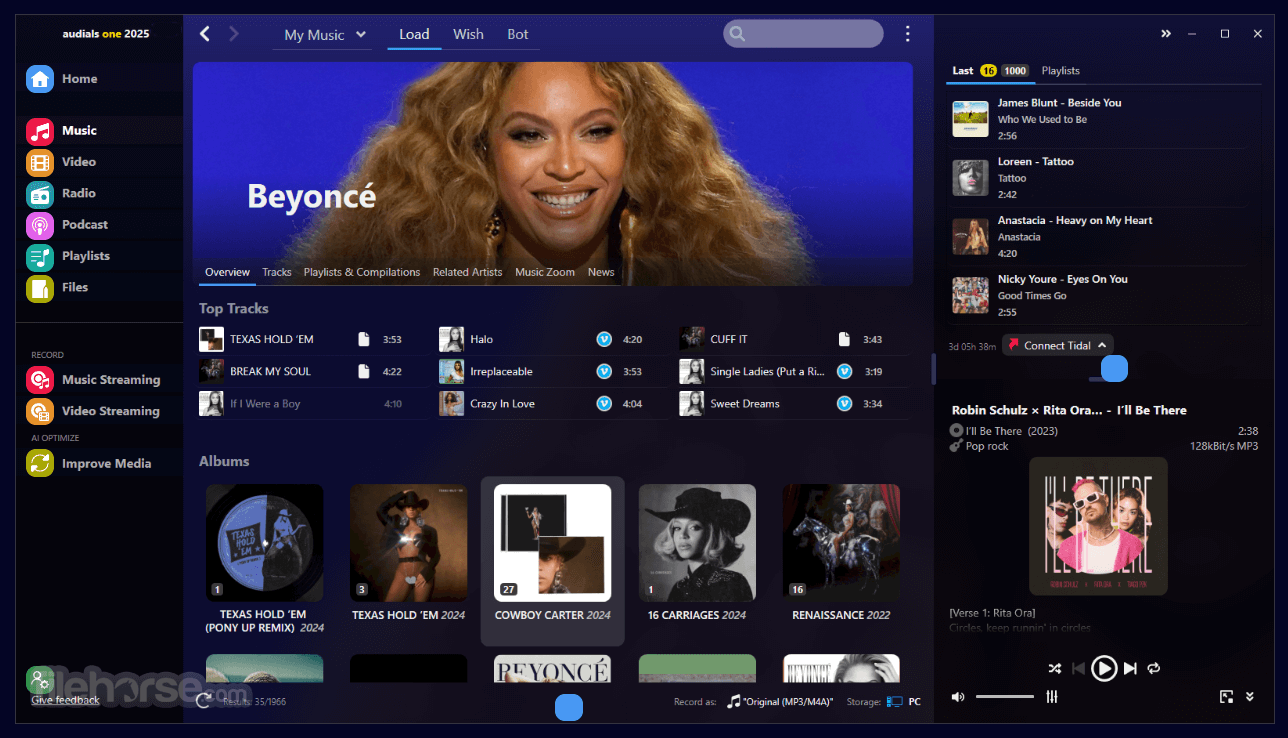This screenshot has width=1288, height=738.
Task: Open the Playlists & Compilations tab
Action: point(362,272)
